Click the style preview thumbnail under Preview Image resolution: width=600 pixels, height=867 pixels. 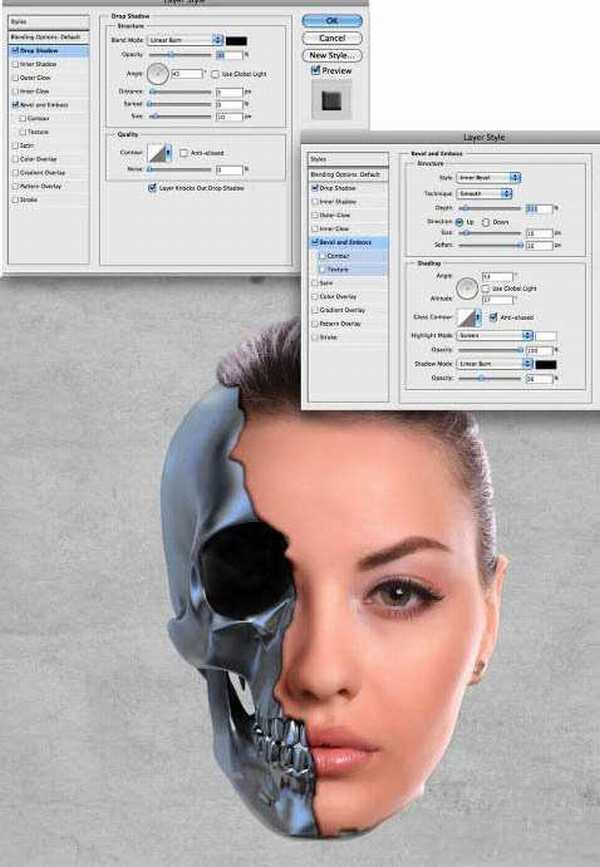[x=331, y=100]
